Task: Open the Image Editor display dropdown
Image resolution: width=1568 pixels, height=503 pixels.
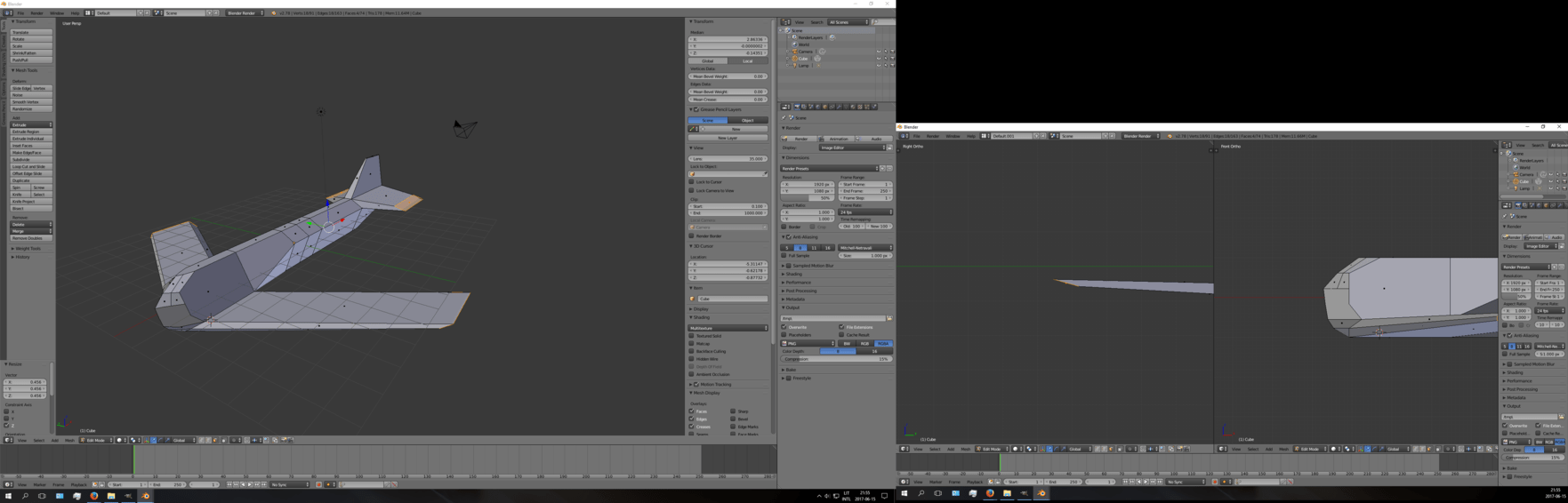Action: pos(852,148)
